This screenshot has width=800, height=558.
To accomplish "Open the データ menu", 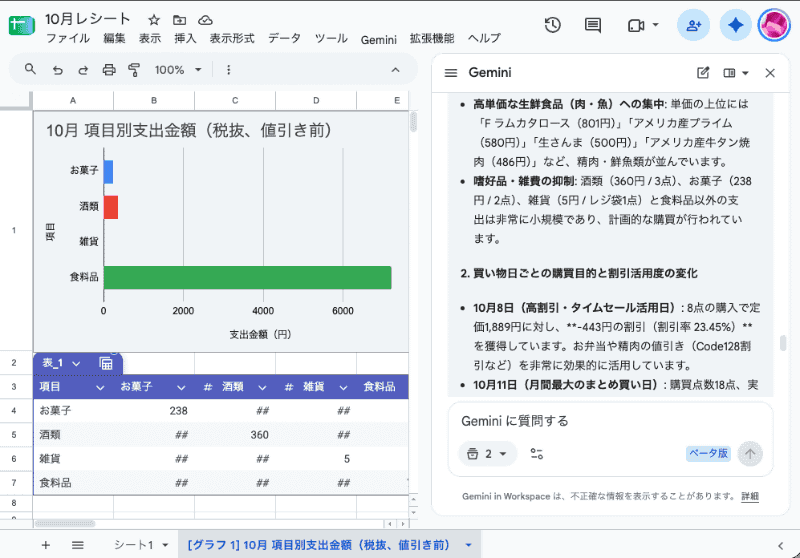I will click(x=284, y=38).
